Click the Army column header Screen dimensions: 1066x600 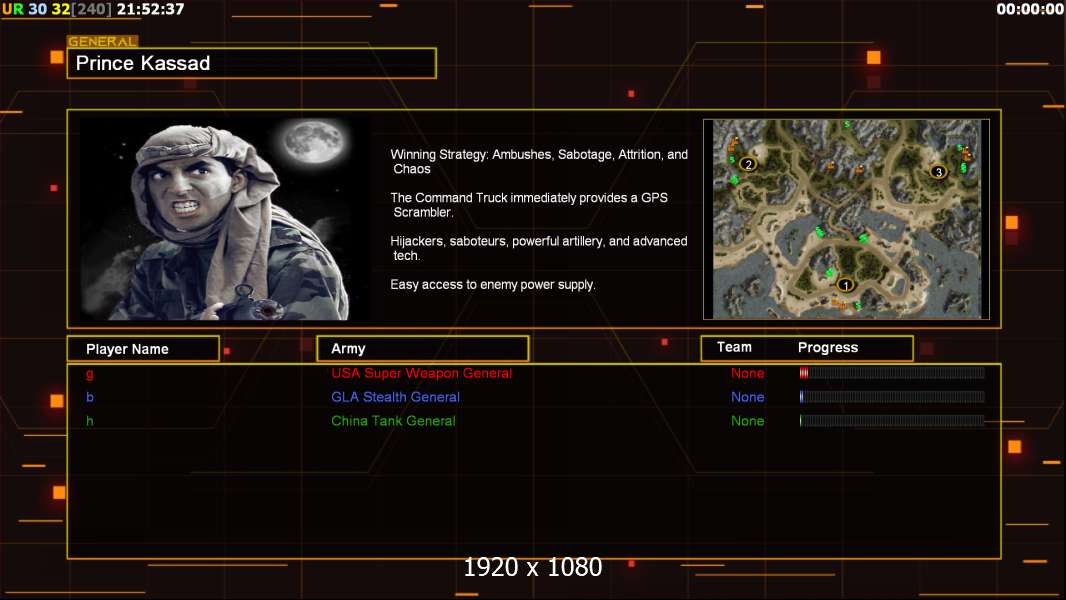(423, 349)
